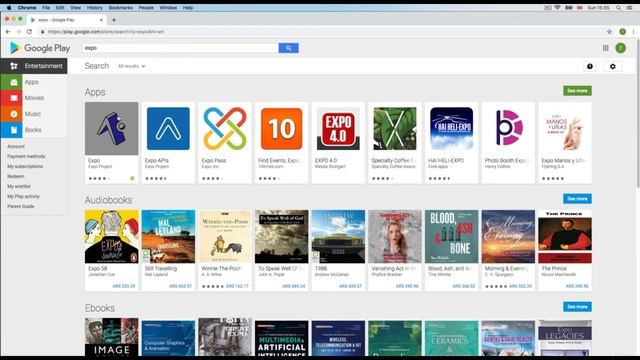Open the Multimedia Artificial Intelligence ebook cover
The width and height of the screenshot is (640, 360).
(282, 338)
